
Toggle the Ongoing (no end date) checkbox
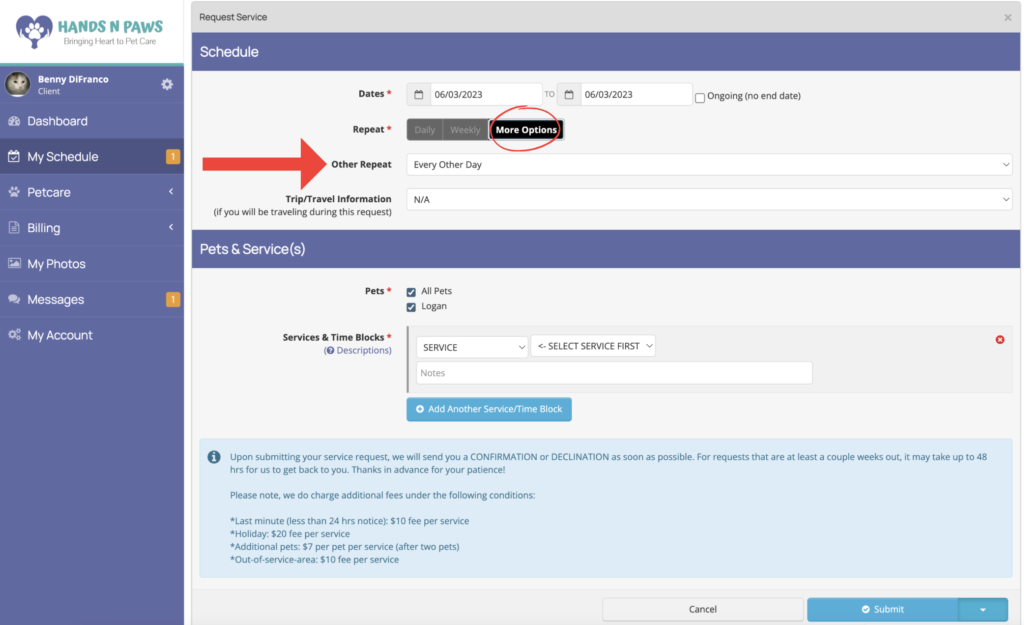coord(700,97)
